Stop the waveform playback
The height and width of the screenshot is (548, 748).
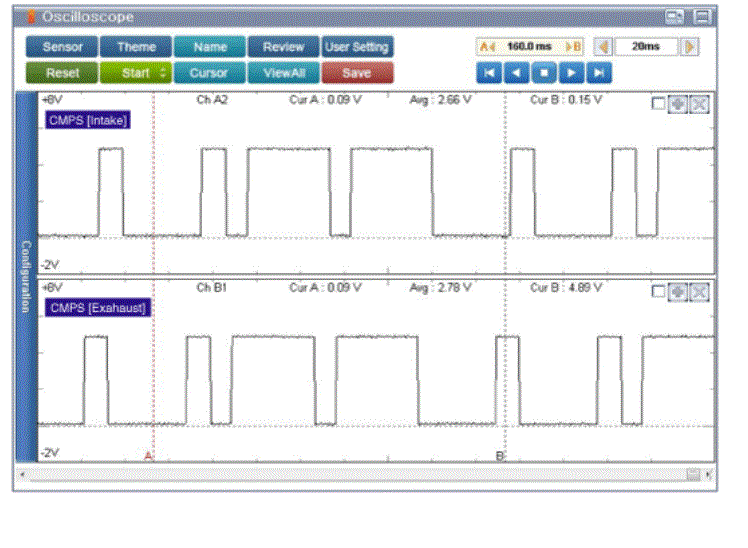tap(543, 73)
